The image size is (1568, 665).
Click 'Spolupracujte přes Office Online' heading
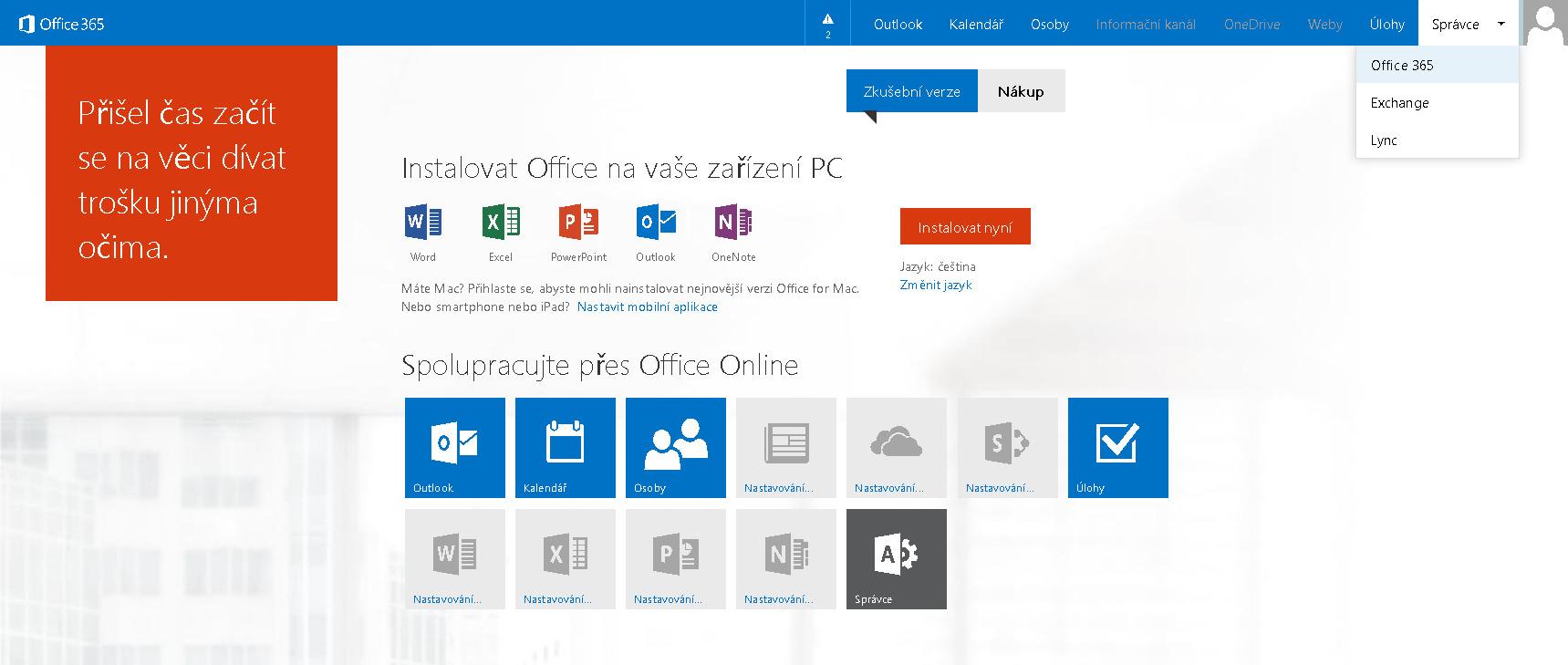click(600, 366)
